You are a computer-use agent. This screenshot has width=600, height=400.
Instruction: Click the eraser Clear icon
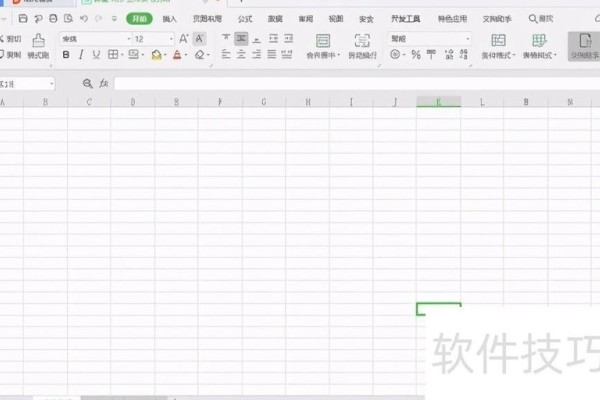point(199,55)
